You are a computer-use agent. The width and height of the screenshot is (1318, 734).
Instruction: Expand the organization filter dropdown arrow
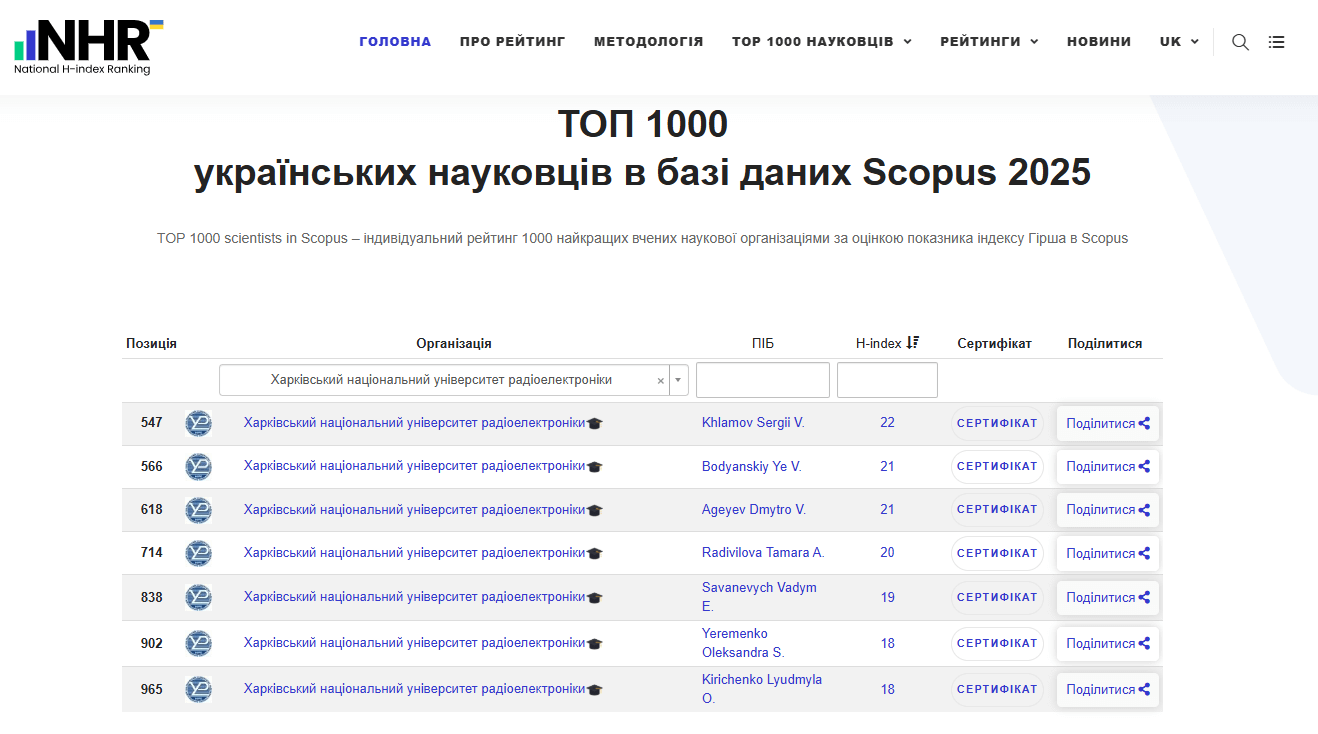[x=679, y=380]
